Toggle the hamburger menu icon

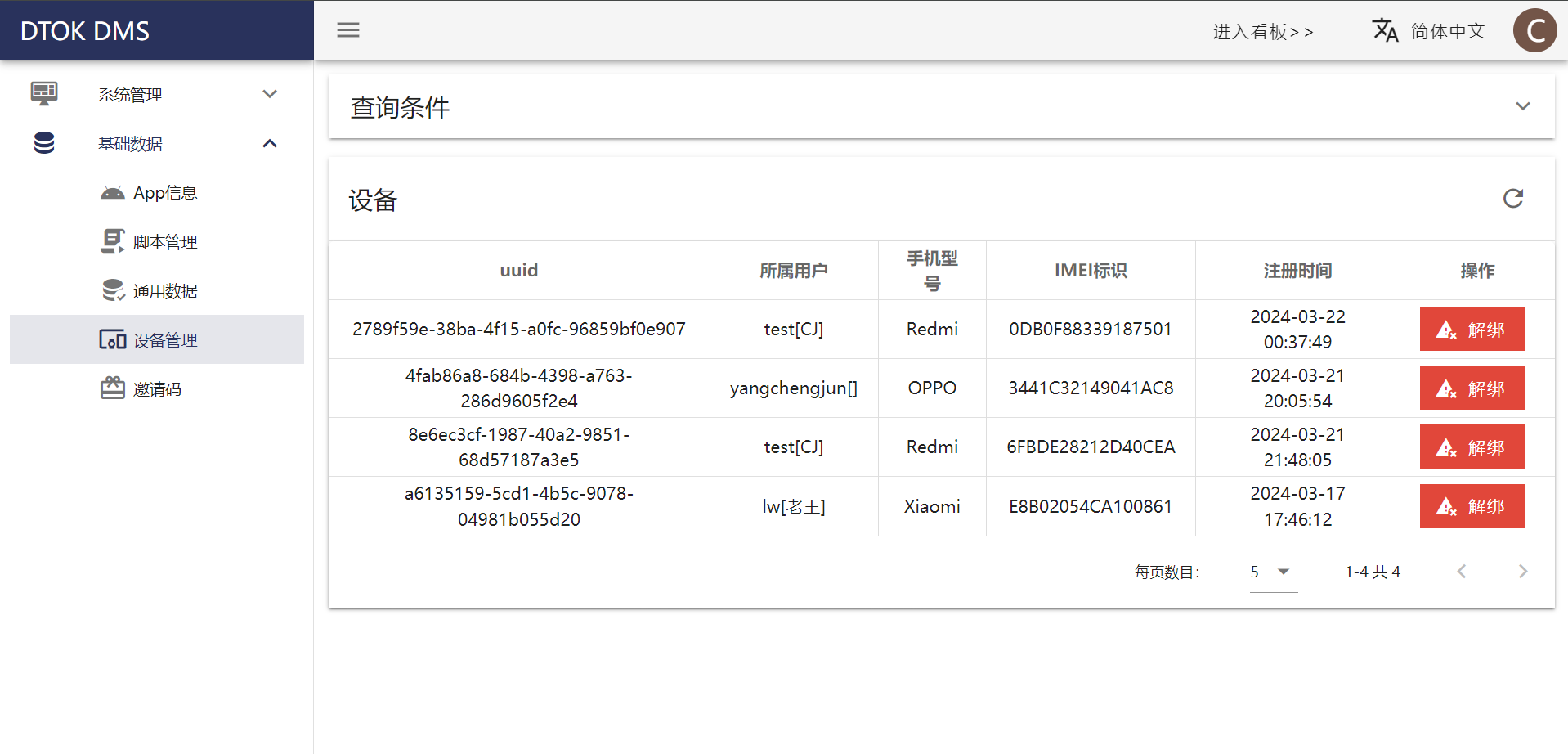click(348, 30)
